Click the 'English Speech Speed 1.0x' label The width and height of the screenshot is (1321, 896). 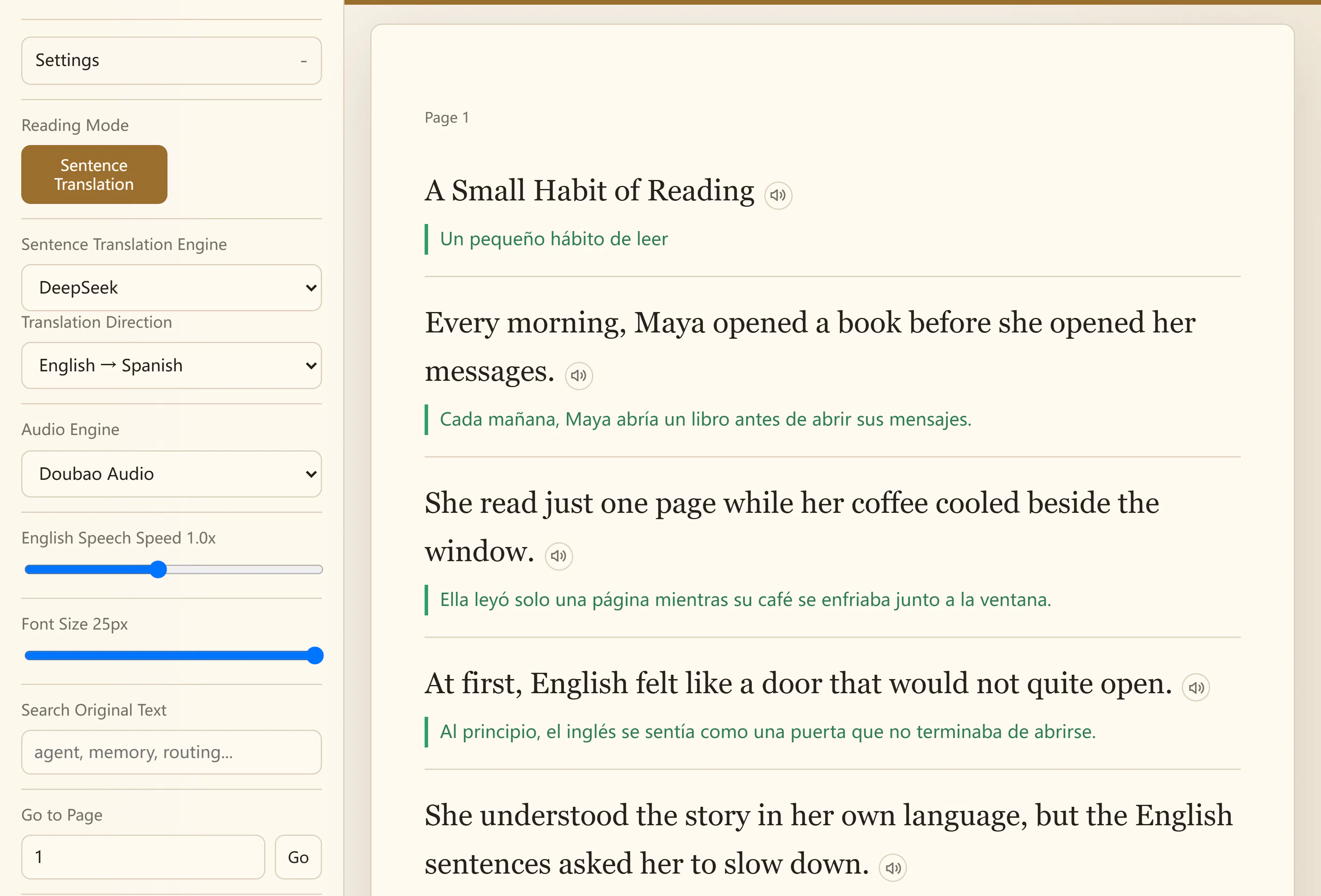point(119,538)
